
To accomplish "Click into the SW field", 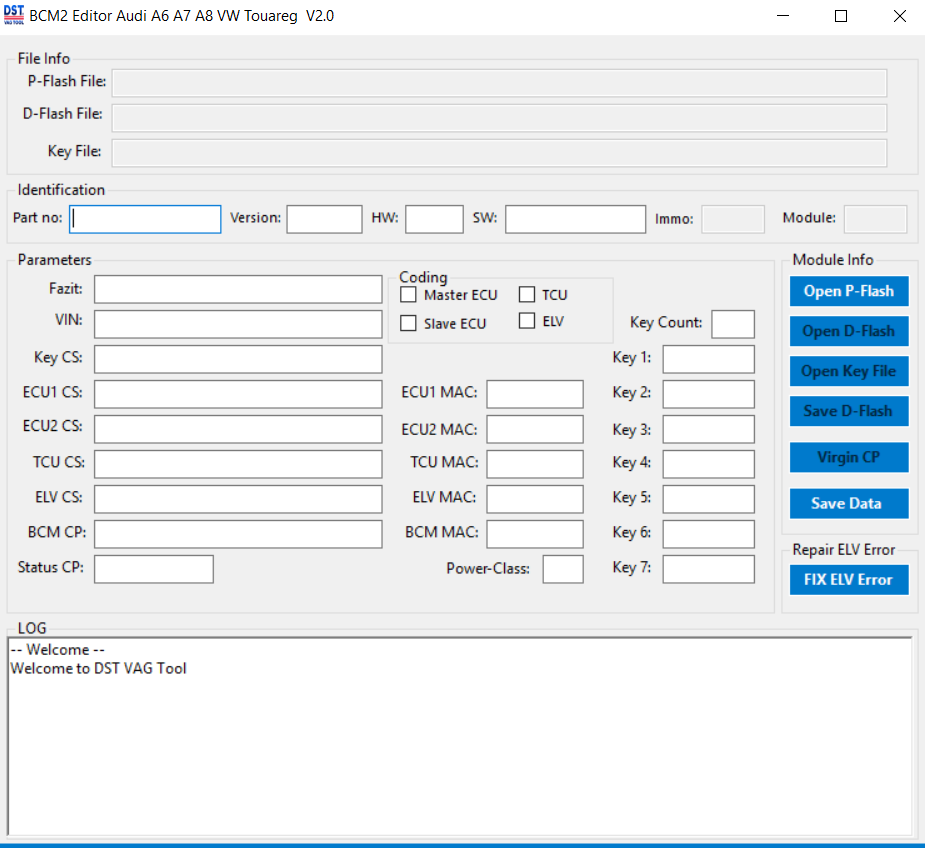I will click(x=575, y=219).
